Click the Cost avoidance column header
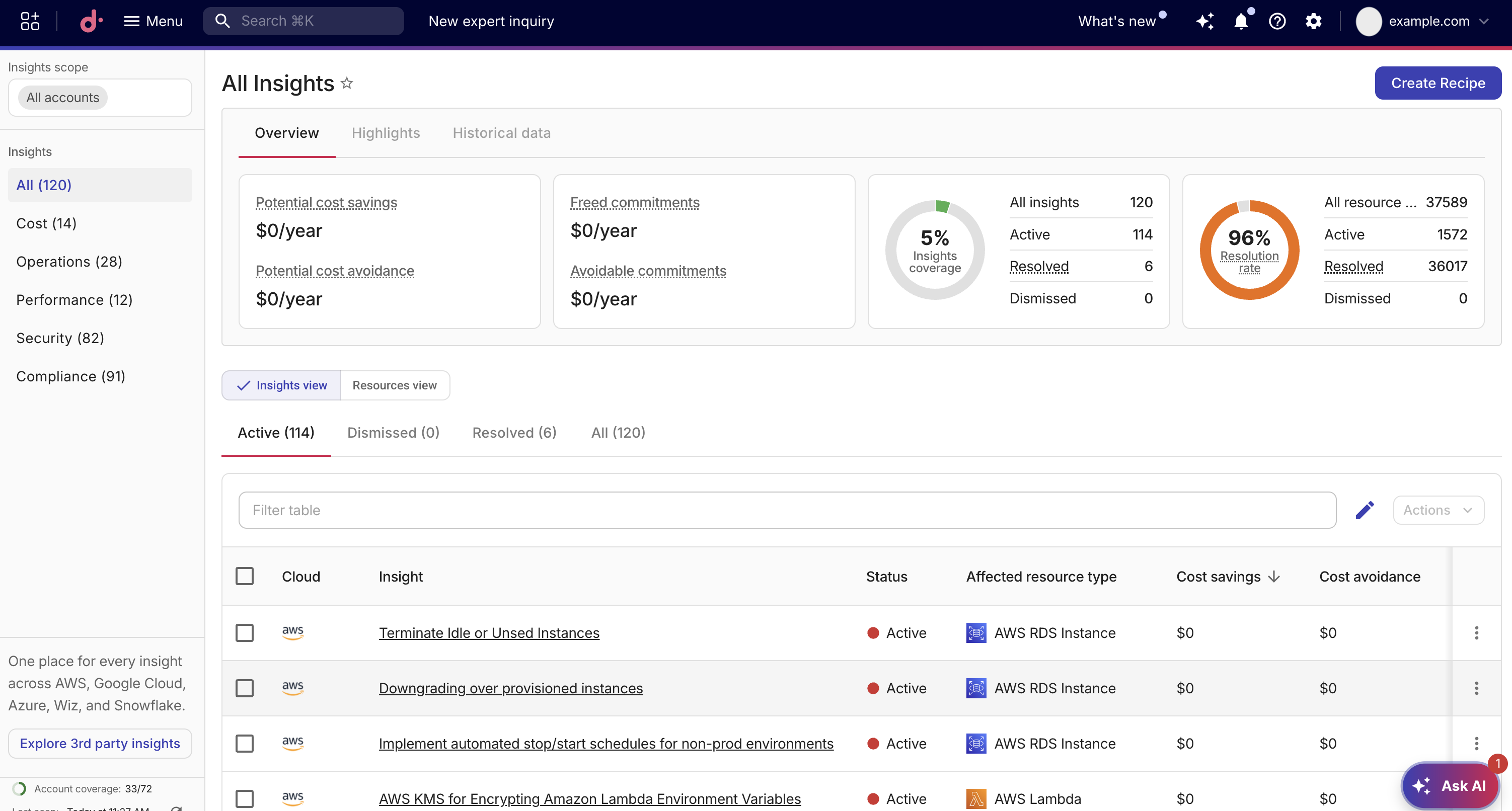The width and height of the screenshot is (1512, 811). point(1370,577)
